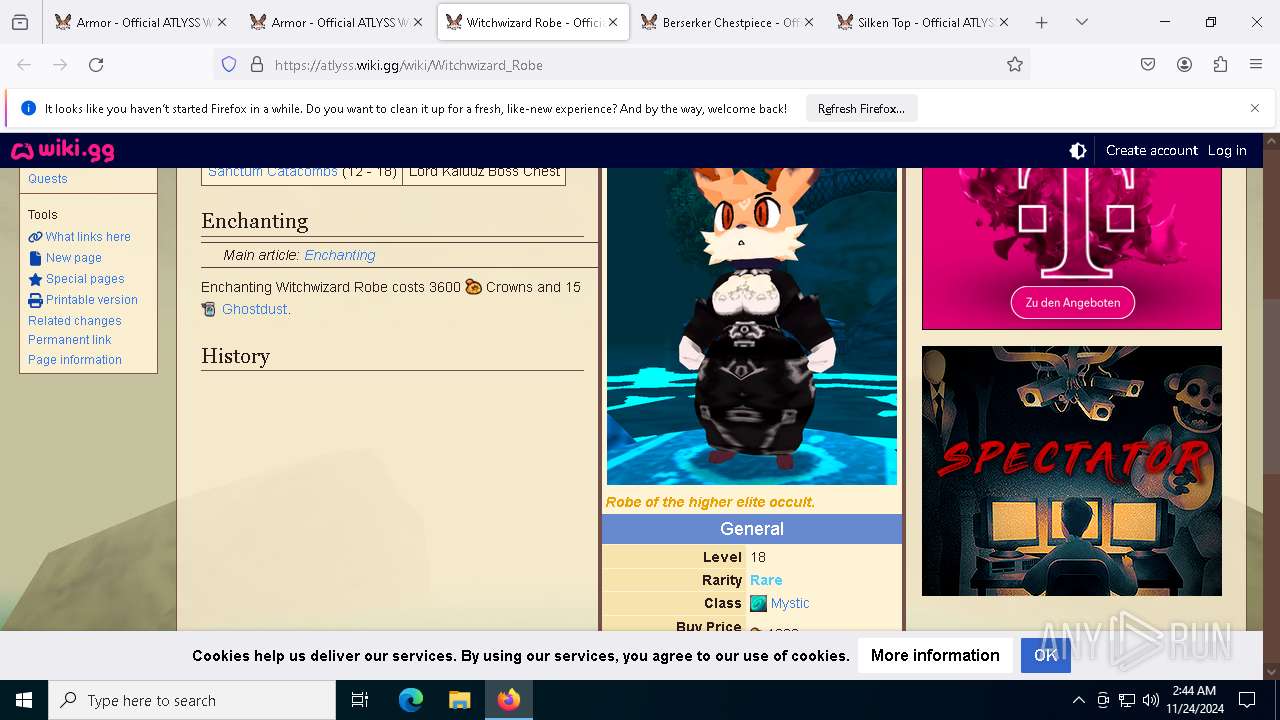Click Create account link

click(x=1151, y=151)
